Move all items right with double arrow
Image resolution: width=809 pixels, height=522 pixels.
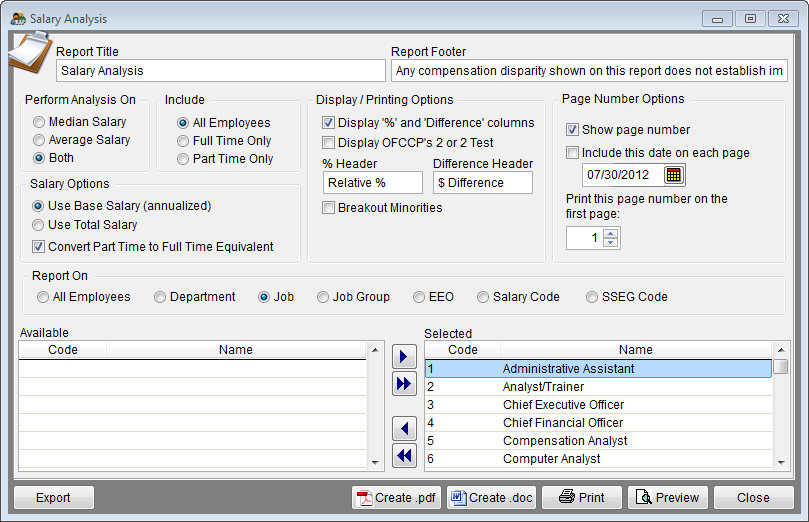pos(404,384)
